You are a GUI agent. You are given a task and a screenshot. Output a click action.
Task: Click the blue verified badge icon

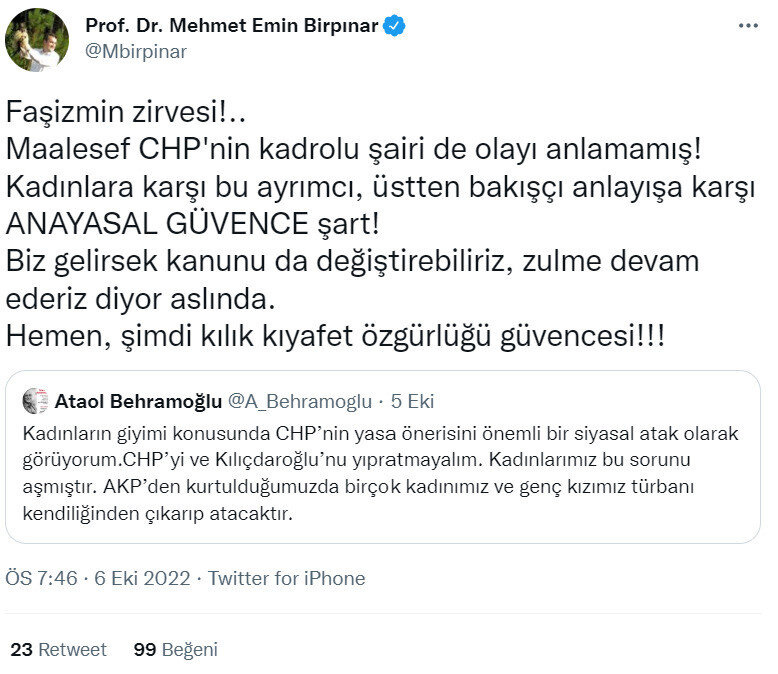pos(394,26)
